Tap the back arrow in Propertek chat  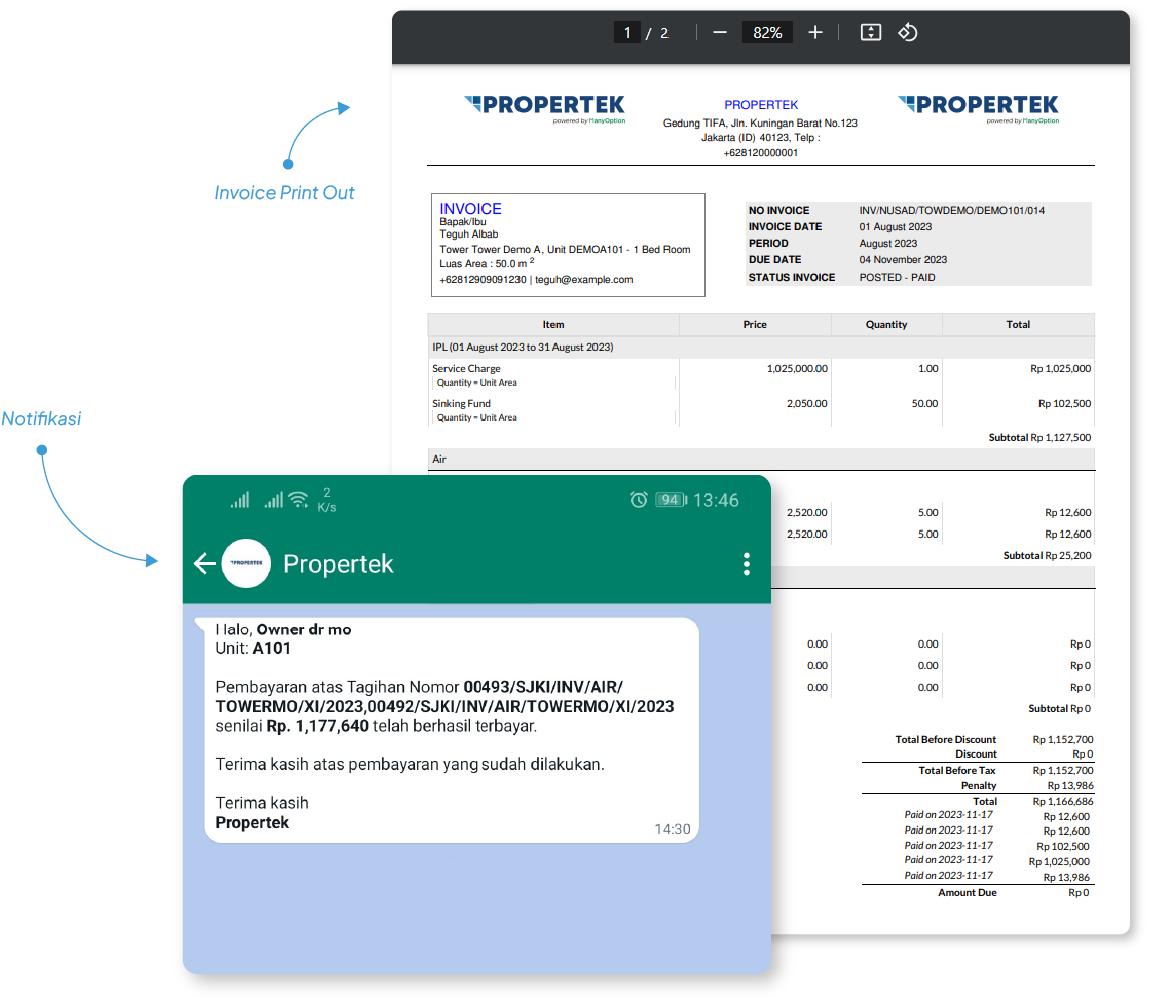click(x=204, y=563)
